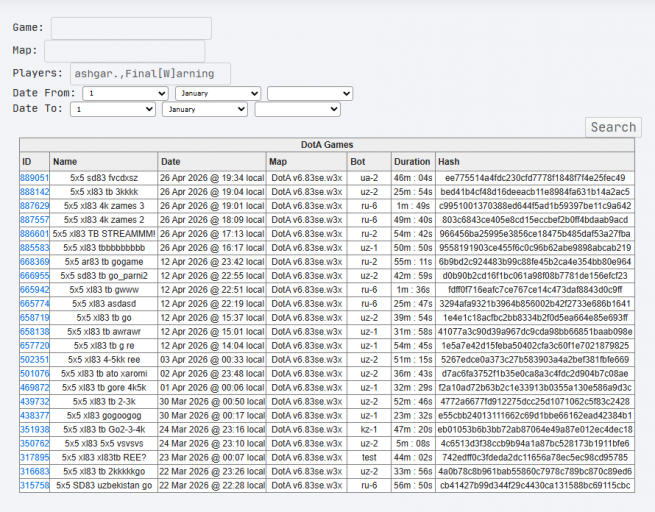Click the ID column header
Viewport: 655px width, 512px height.
click(35, 162)
